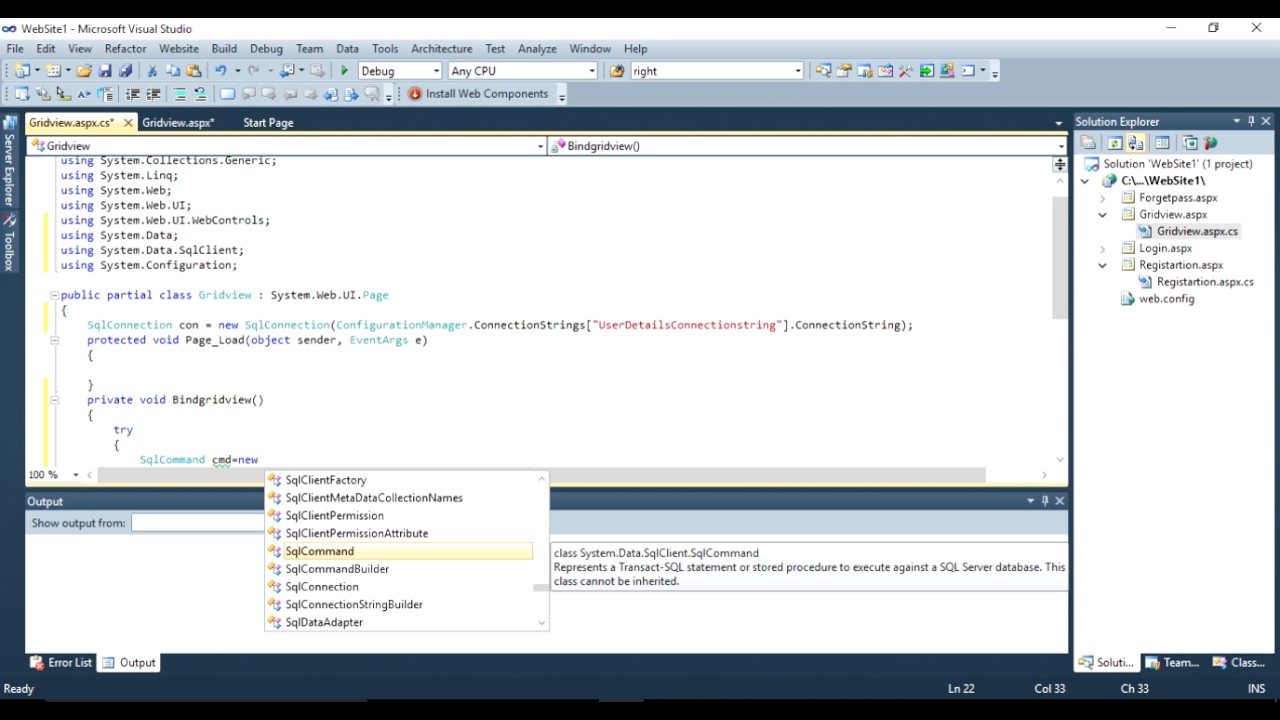Click the editor horizontal scrollbar
1280x720 pixels.
[540, 475]
